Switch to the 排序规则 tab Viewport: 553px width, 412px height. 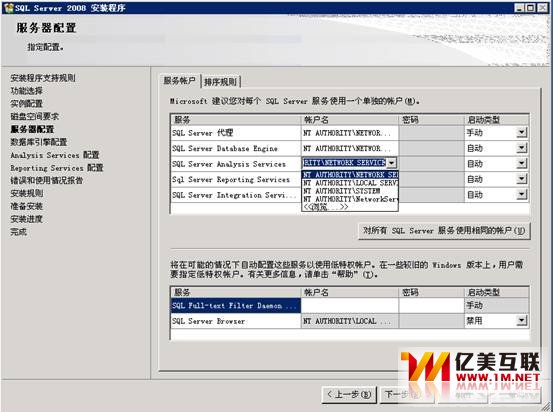click(220, 82)
